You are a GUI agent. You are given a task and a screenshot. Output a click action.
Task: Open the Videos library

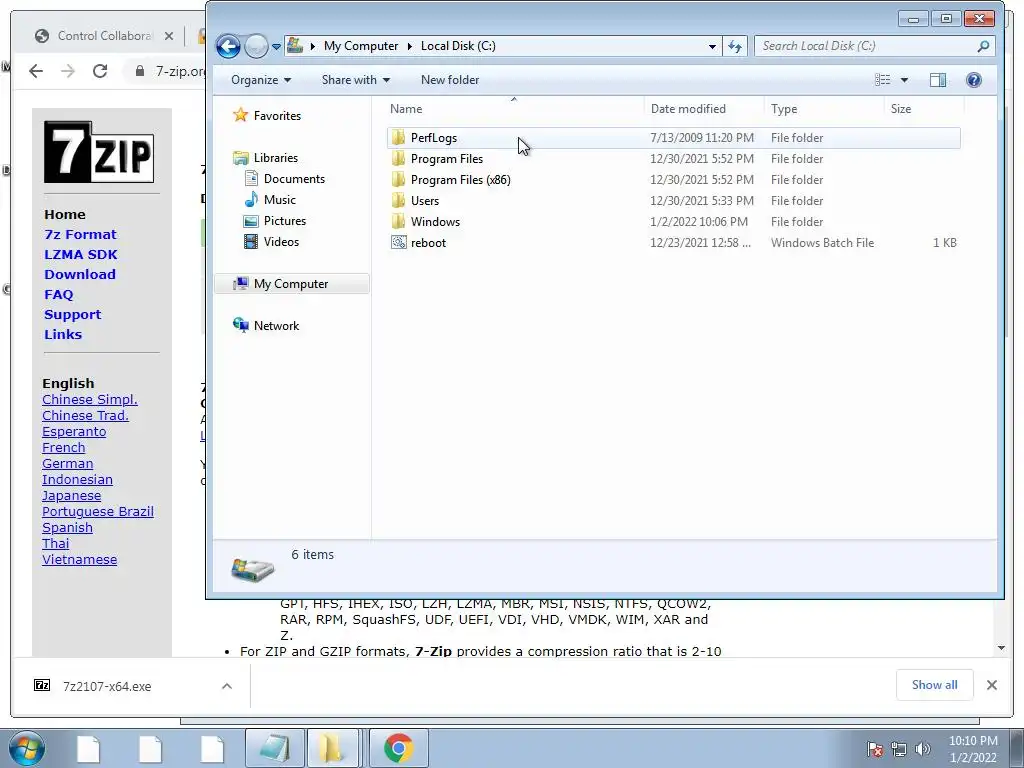pyautogui.click(x=281, y=242)
